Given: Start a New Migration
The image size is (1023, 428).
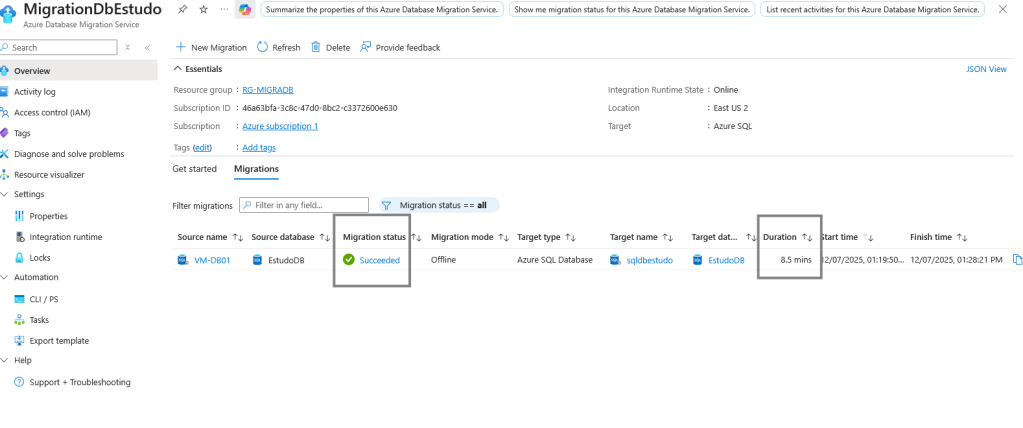Looking at the screenshot, I should [x=211, y=47].
